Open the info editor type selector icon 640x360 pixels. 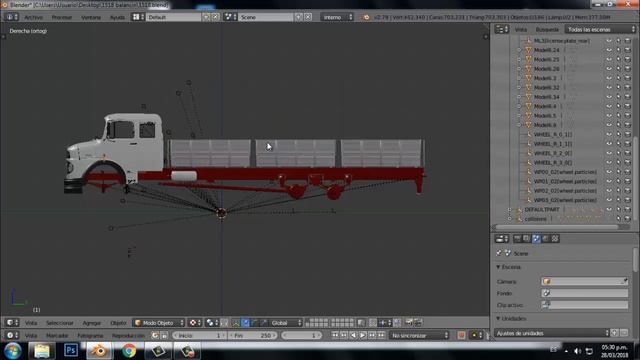12,17
